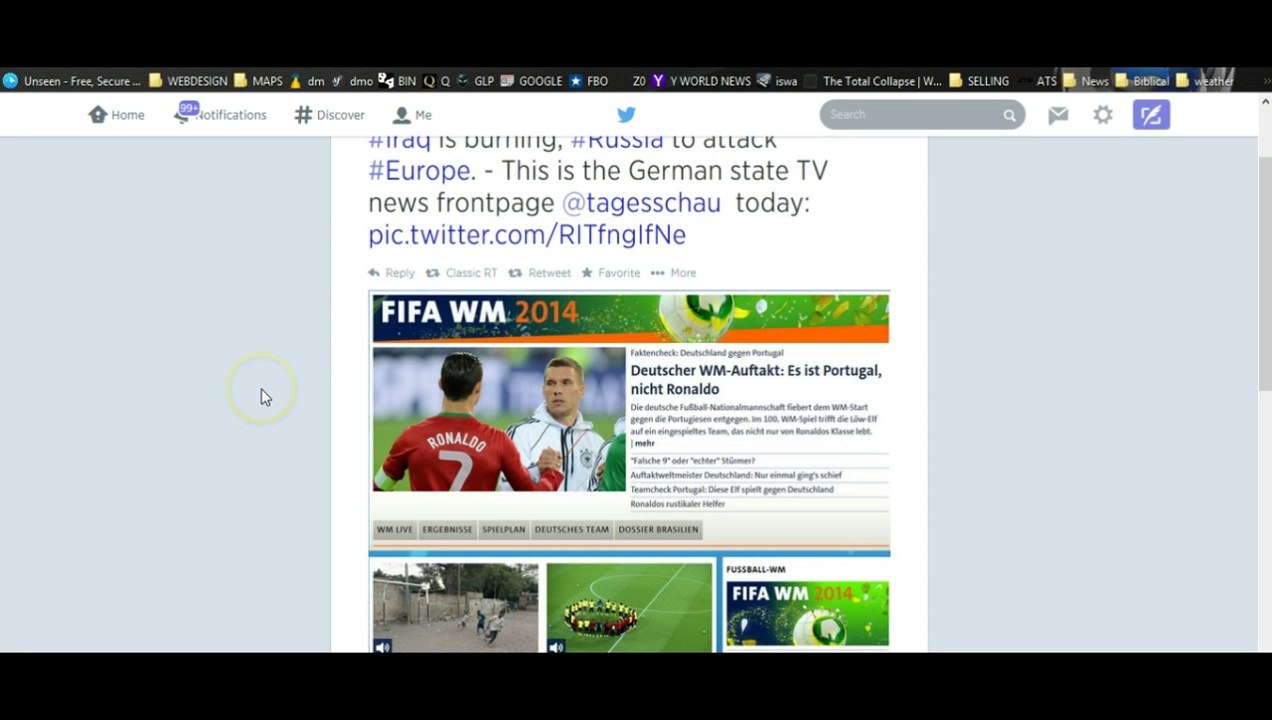Viewport: 1272px width, 720px height.
Task: Open the dm bookmark
Action: click(x=307, y=81)
